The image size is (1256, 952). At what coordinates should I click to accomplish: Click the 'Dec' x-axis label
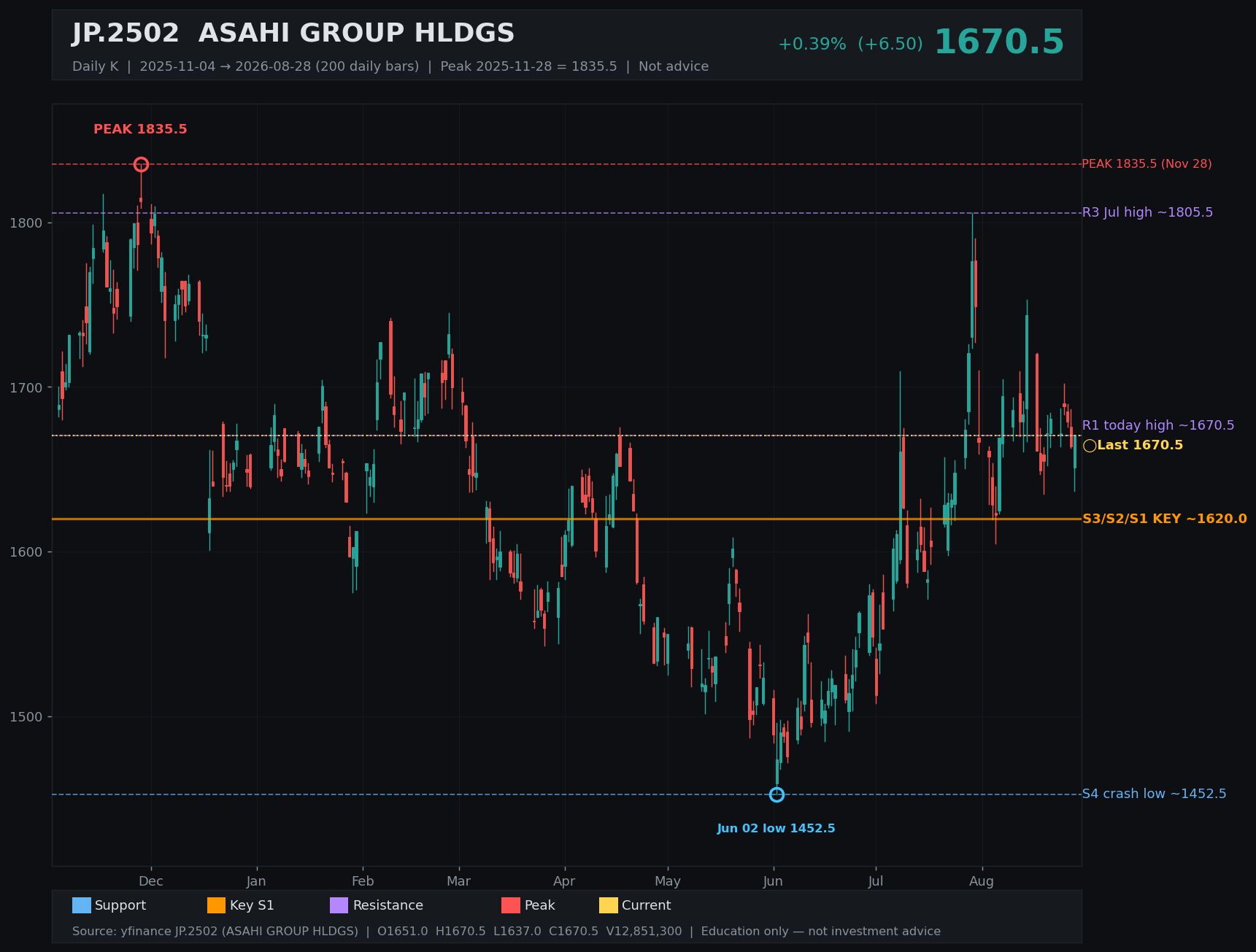point(151,881)
